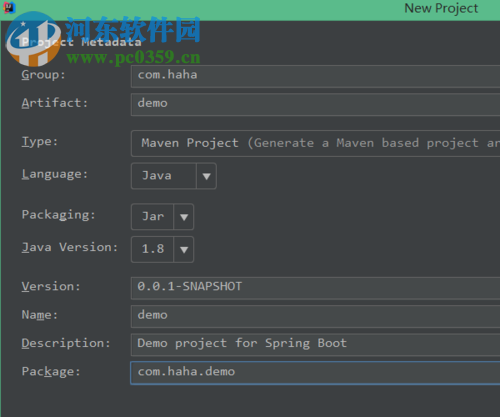Click the Package field containing com.haha.demo
The image size is (500, 417).
click(x=315, y=373)
